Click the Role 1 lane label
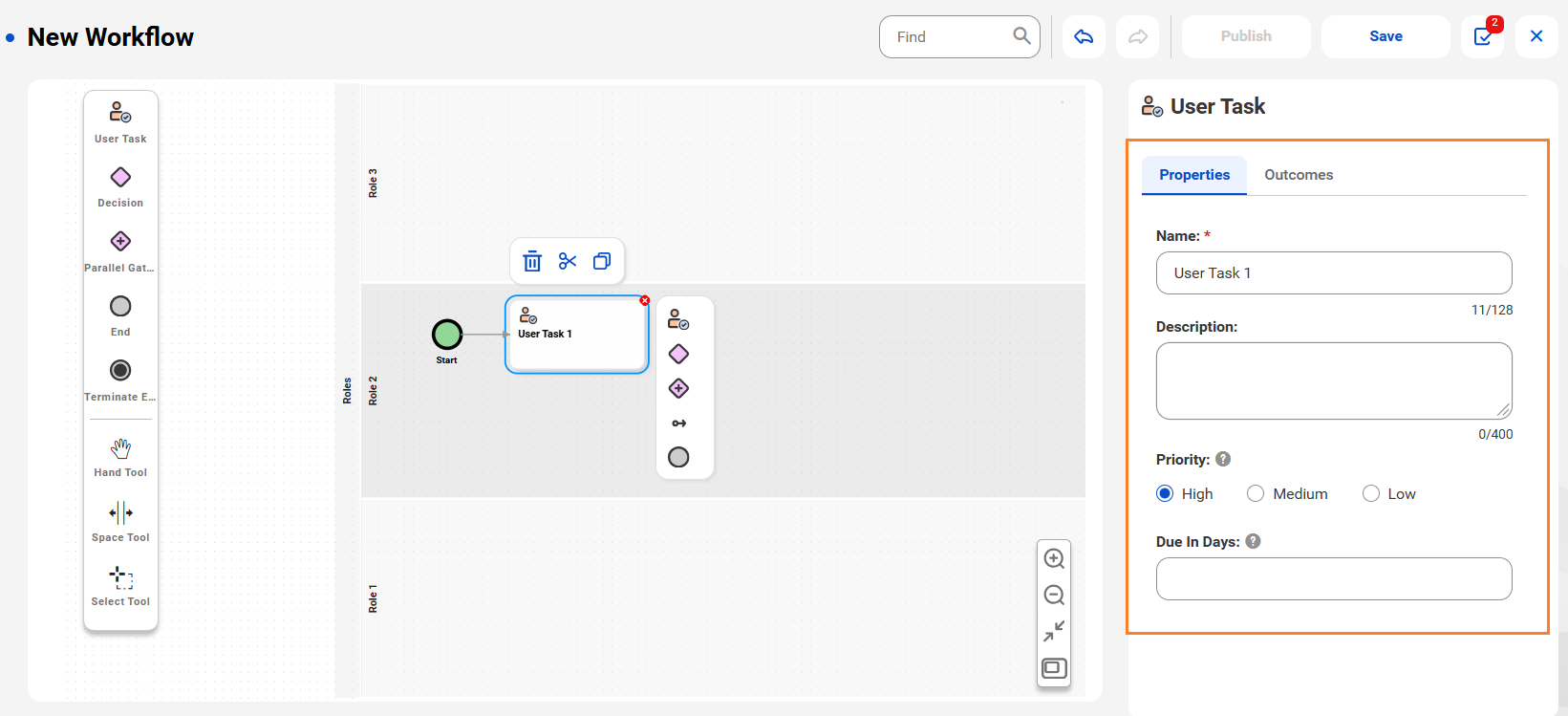Screen dimensions: 1568x716 pyautogui.click(x=373, y=598)
